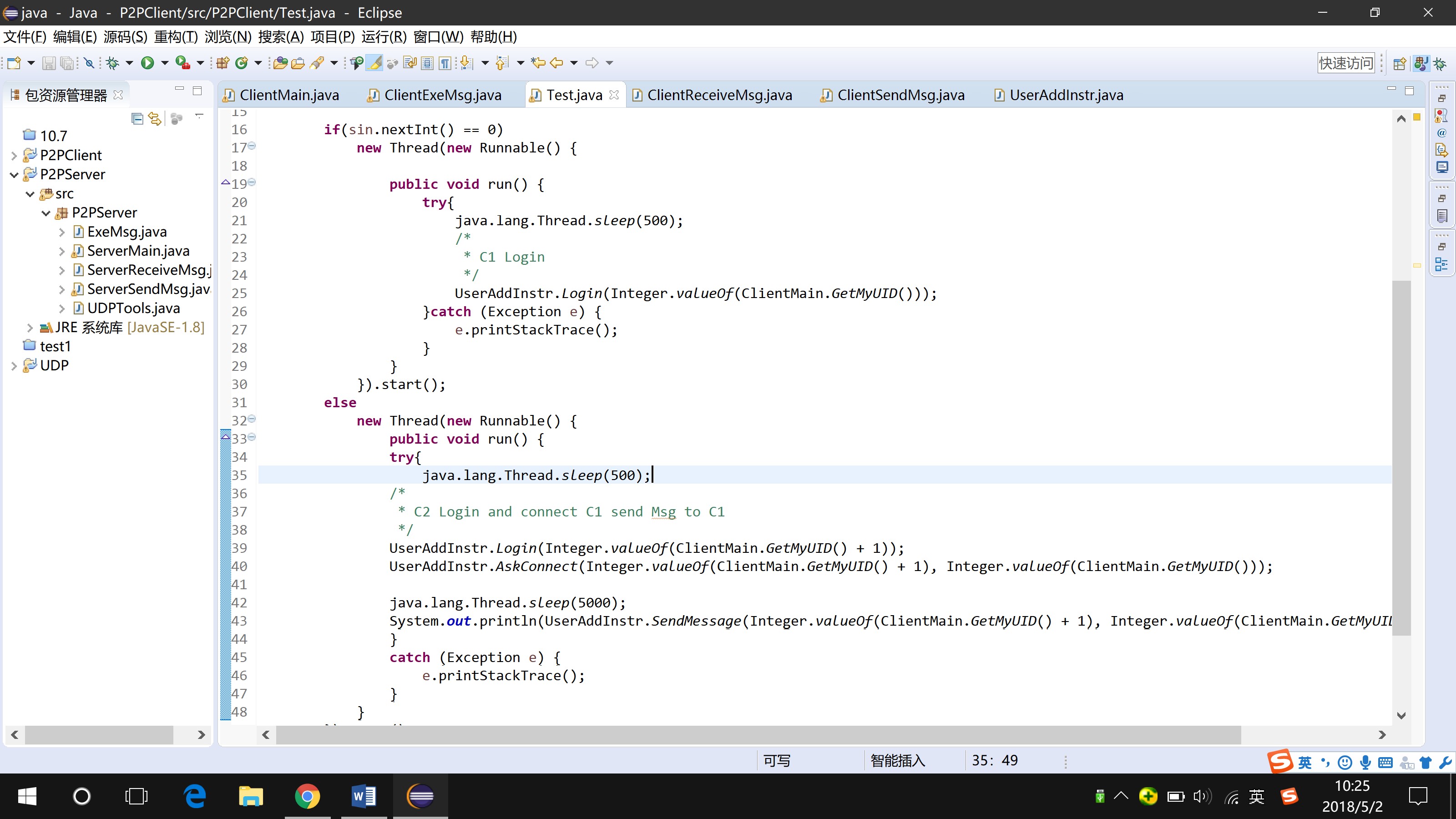Click the editor horizontal scrollbar
This screenshot has width=1456, height=819.
pos(758,735)
